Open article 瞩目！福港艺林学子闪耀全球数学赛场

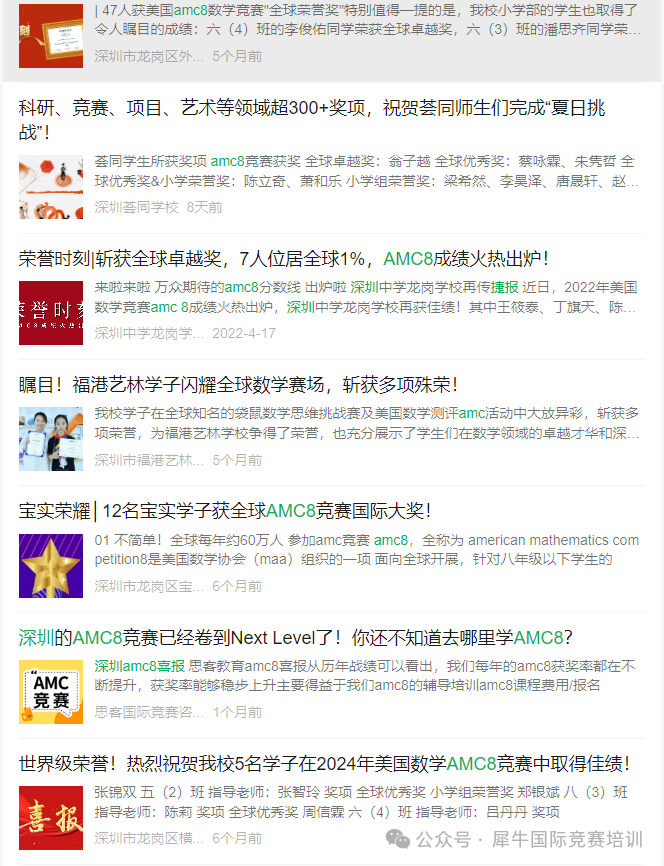tap(238, 385)
